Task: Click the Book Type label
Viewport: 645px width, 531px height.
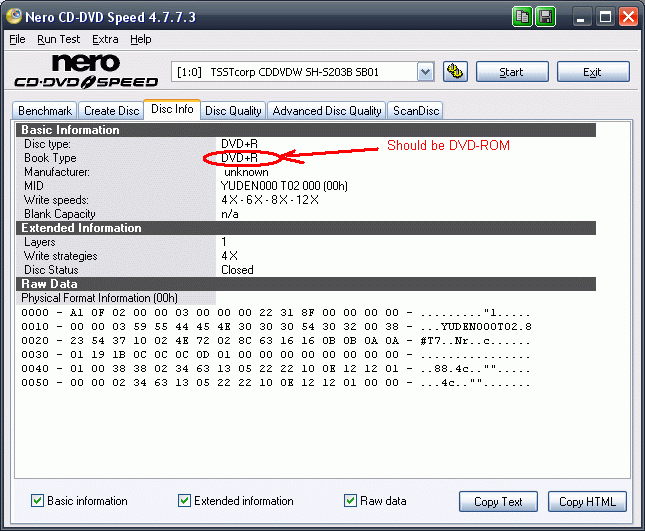Action: [50, 158]
